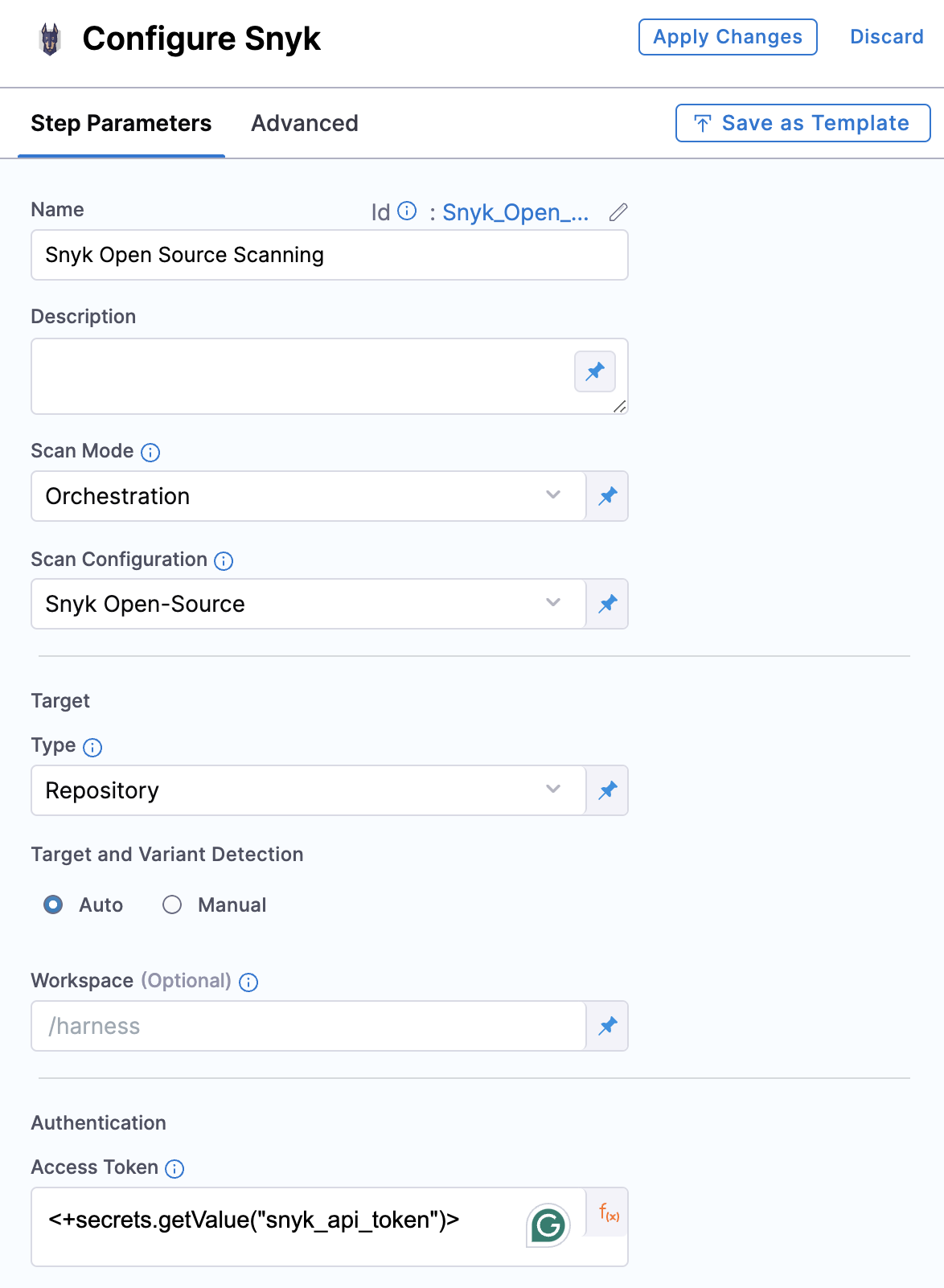Click the pin icon beside Scan Mode
Viewport: 944px width, 1288px height.
608,496
